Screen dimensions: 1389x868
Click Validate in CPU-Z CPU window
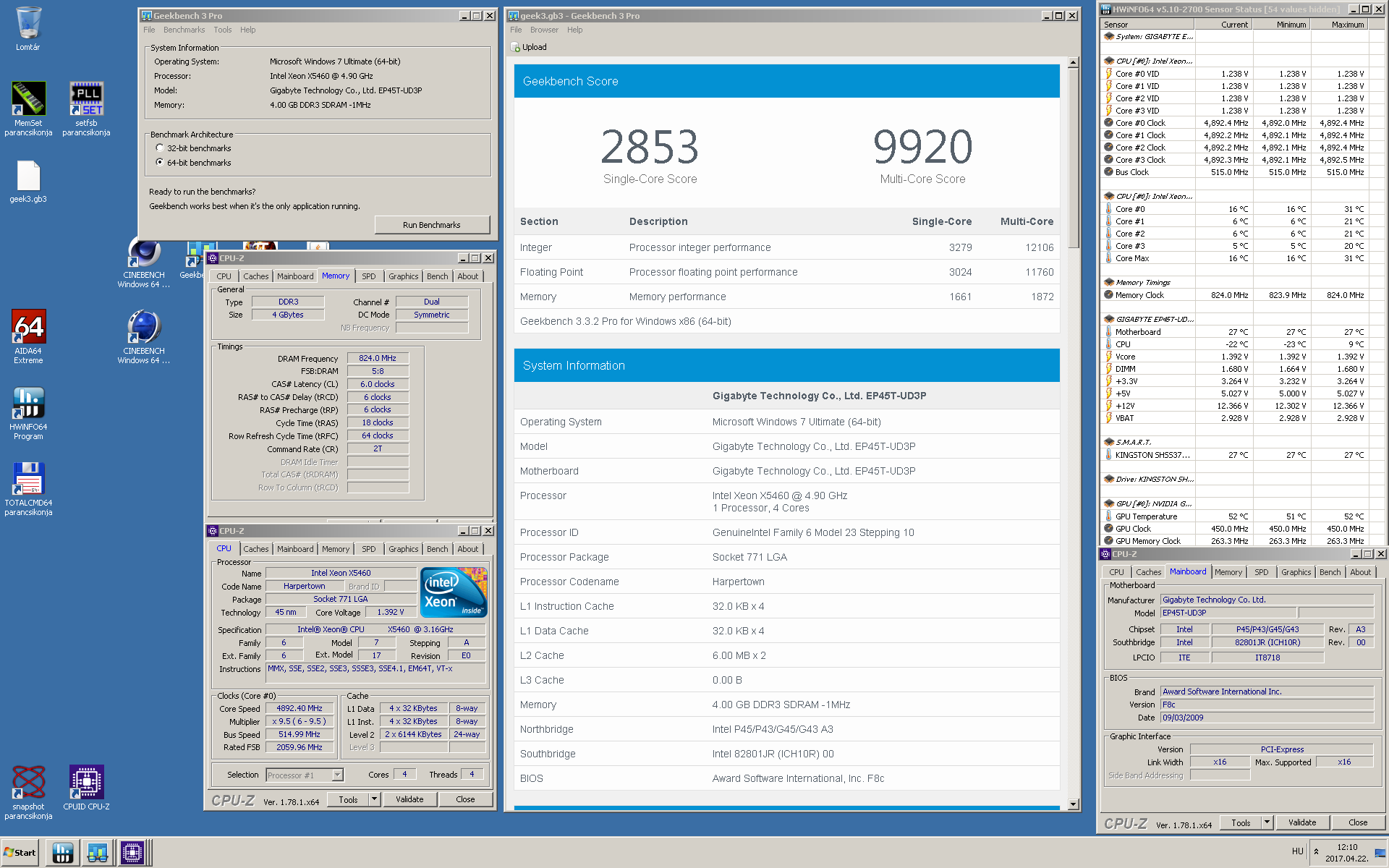(409, 799)
